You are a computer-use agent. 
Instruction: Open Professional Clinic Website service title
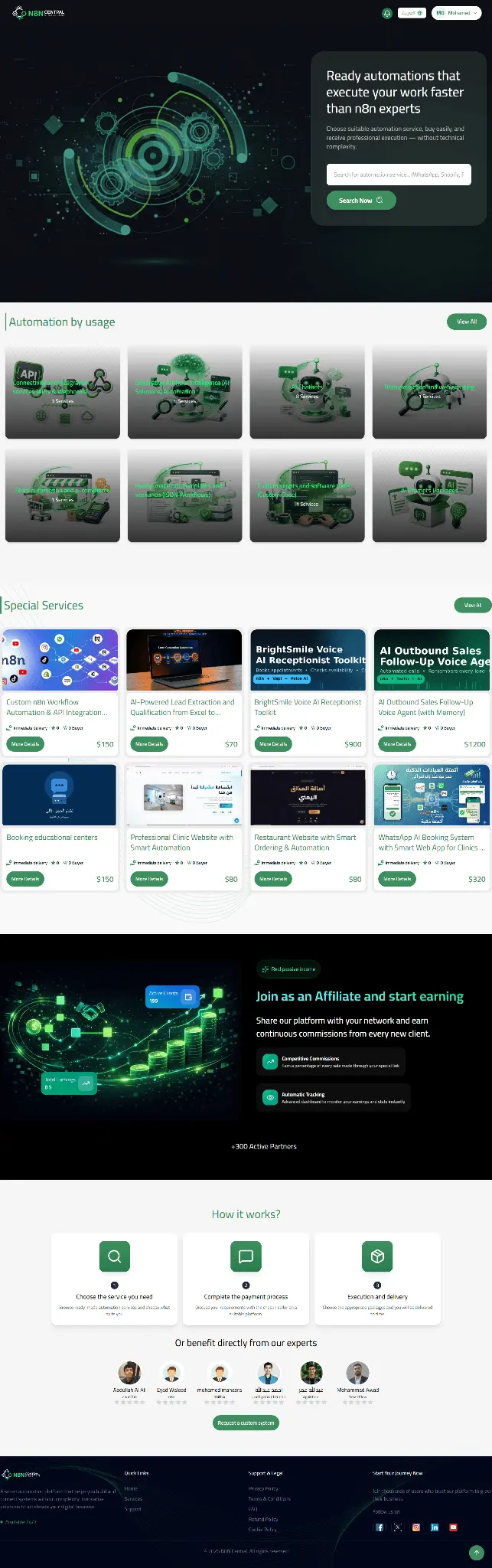tap(181, 842)
